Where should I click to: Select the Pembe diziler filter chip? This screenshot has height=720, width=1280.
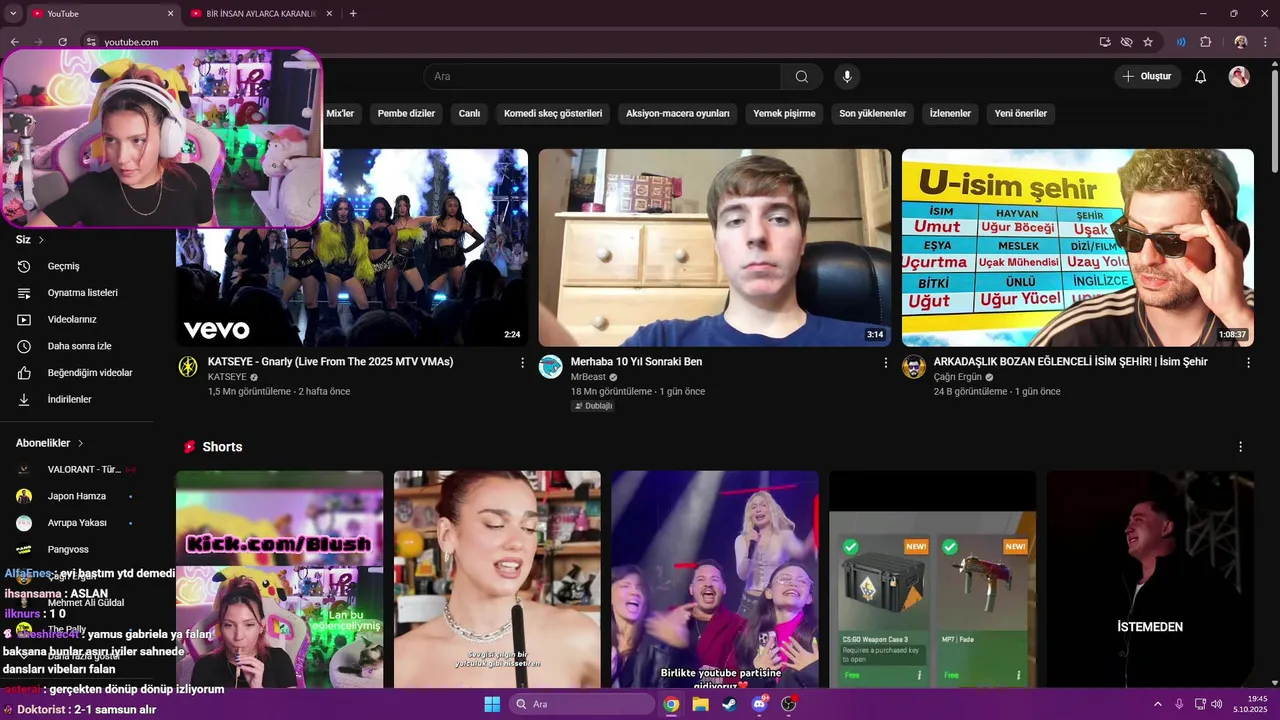406,113
